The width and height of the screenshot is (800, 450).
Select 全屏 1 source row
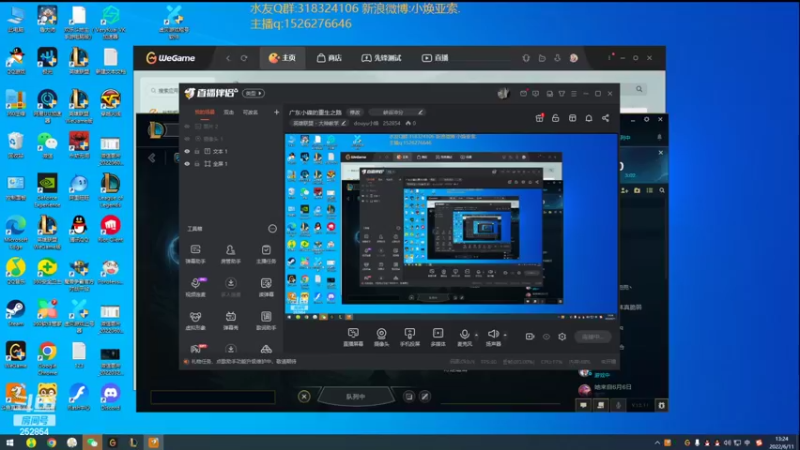(232, 164)
